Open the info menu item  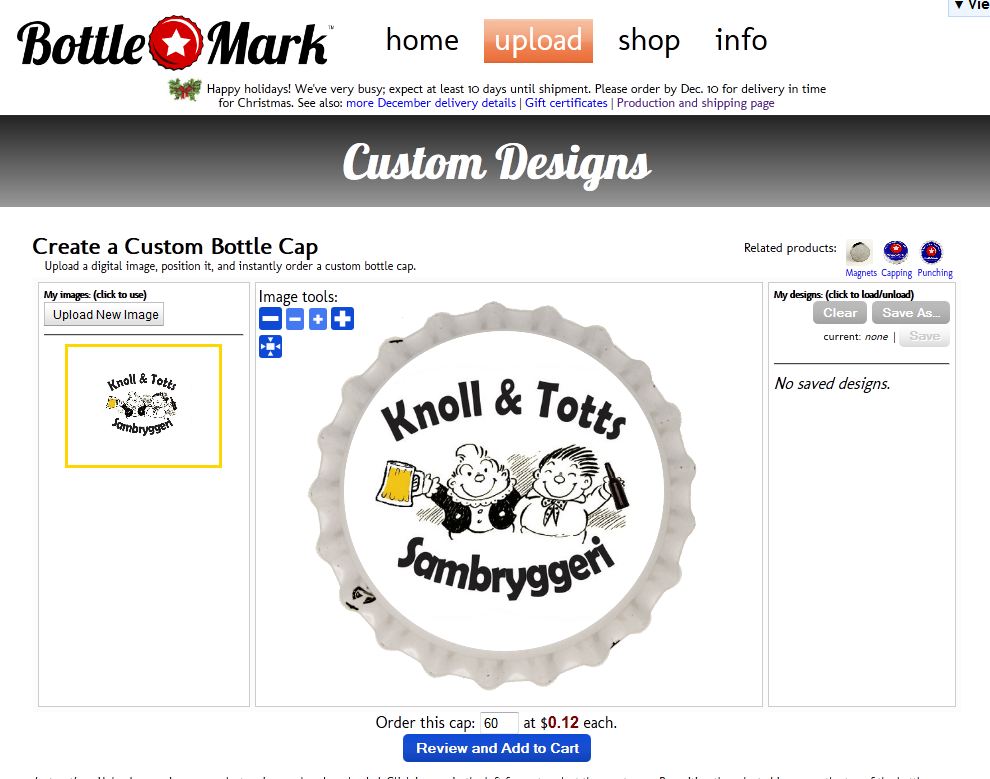pyautogui.click(x=741, y=40)
